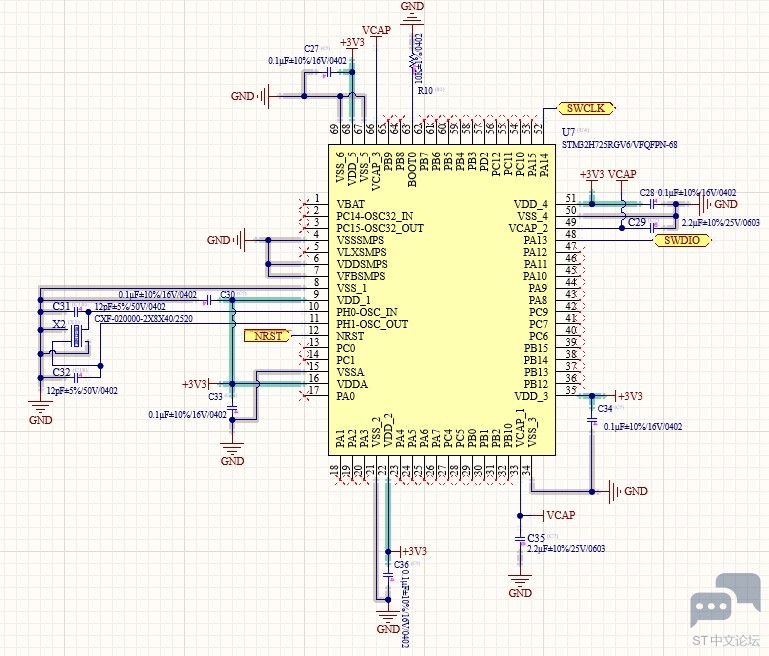
Task: Select +3V3 power label above C27
Action: [x=352, y=42]
